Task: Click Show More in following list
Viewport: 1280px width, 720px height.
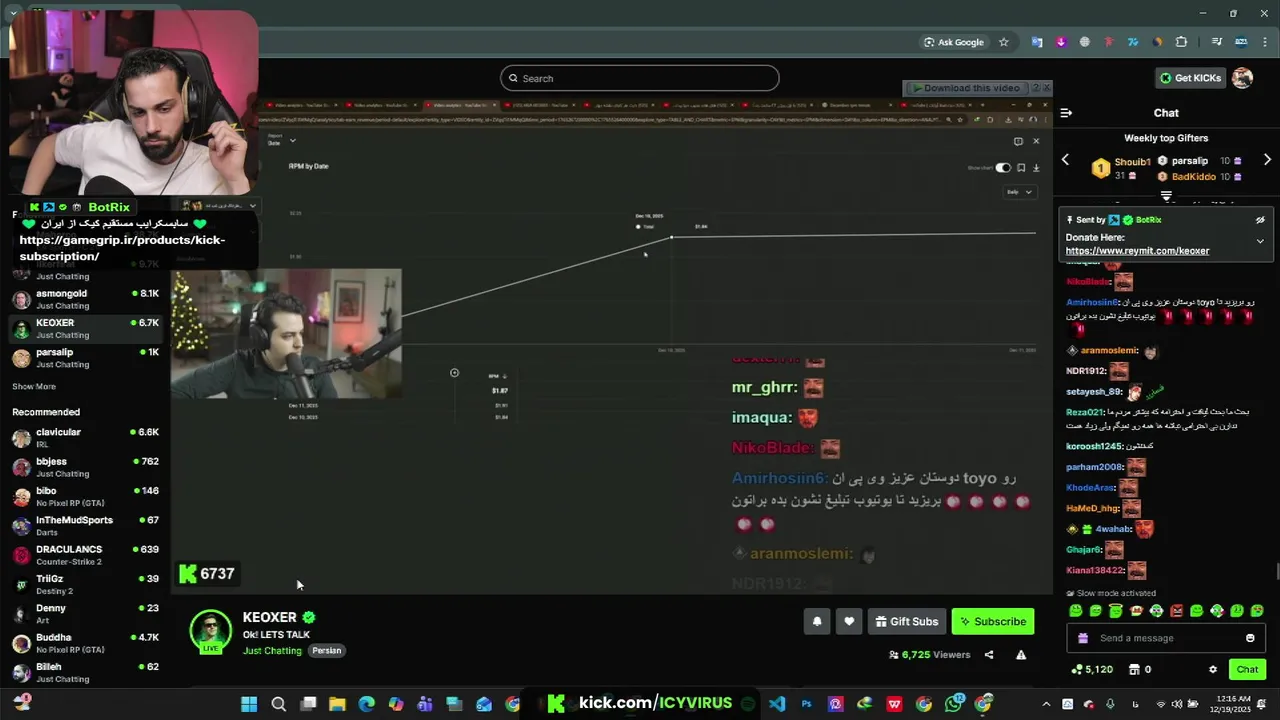Action: pos(34,386)
